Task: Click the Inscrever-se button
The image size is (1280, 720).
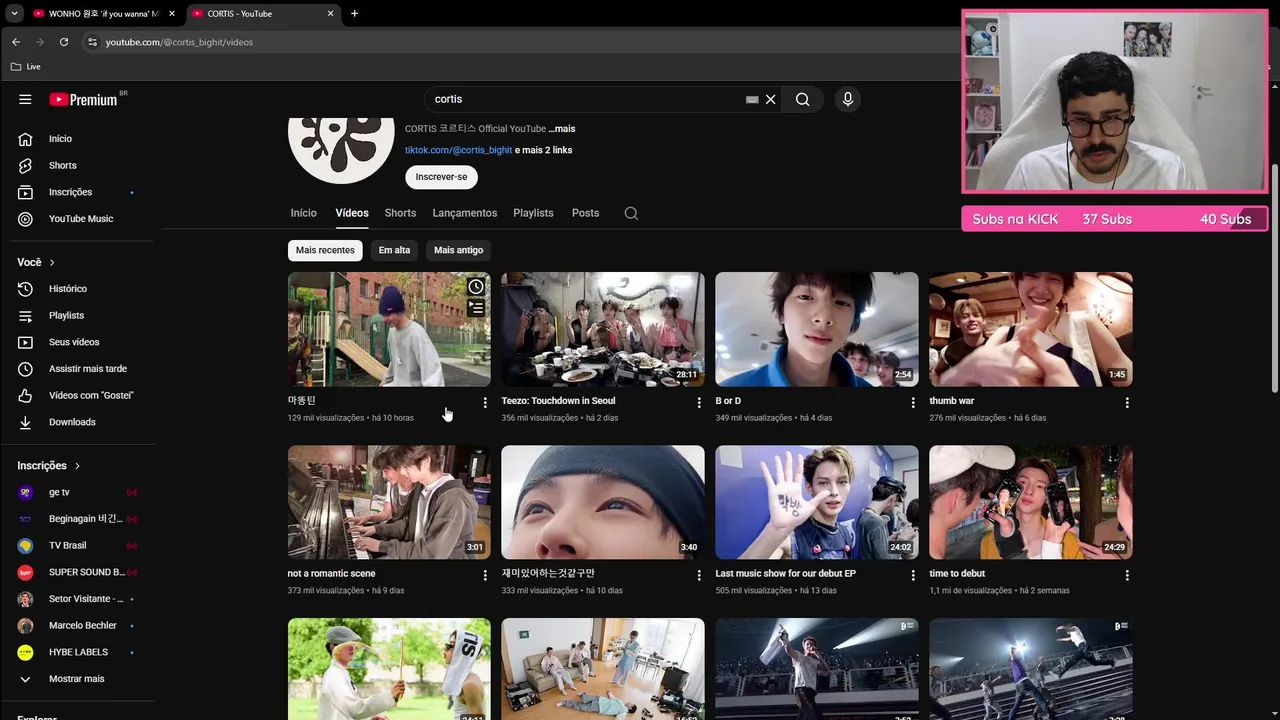Action: [441, 177]
